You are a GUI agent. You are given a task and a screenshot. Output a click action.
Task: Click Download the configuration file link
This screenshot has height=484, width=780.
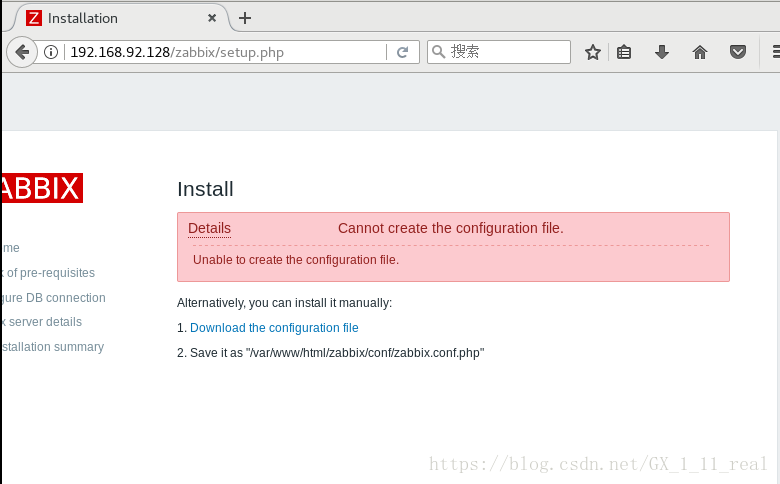(x=274, y=328)
